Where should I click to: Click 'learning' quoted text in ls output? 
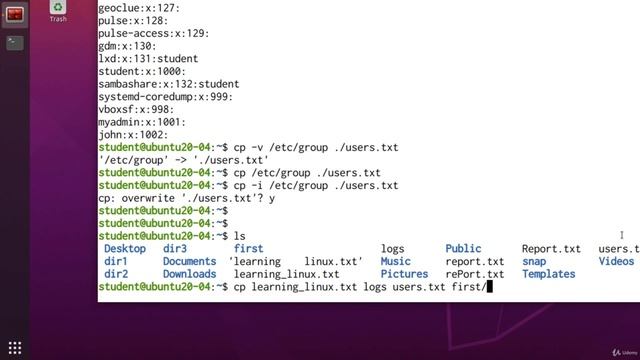point(255,261)
